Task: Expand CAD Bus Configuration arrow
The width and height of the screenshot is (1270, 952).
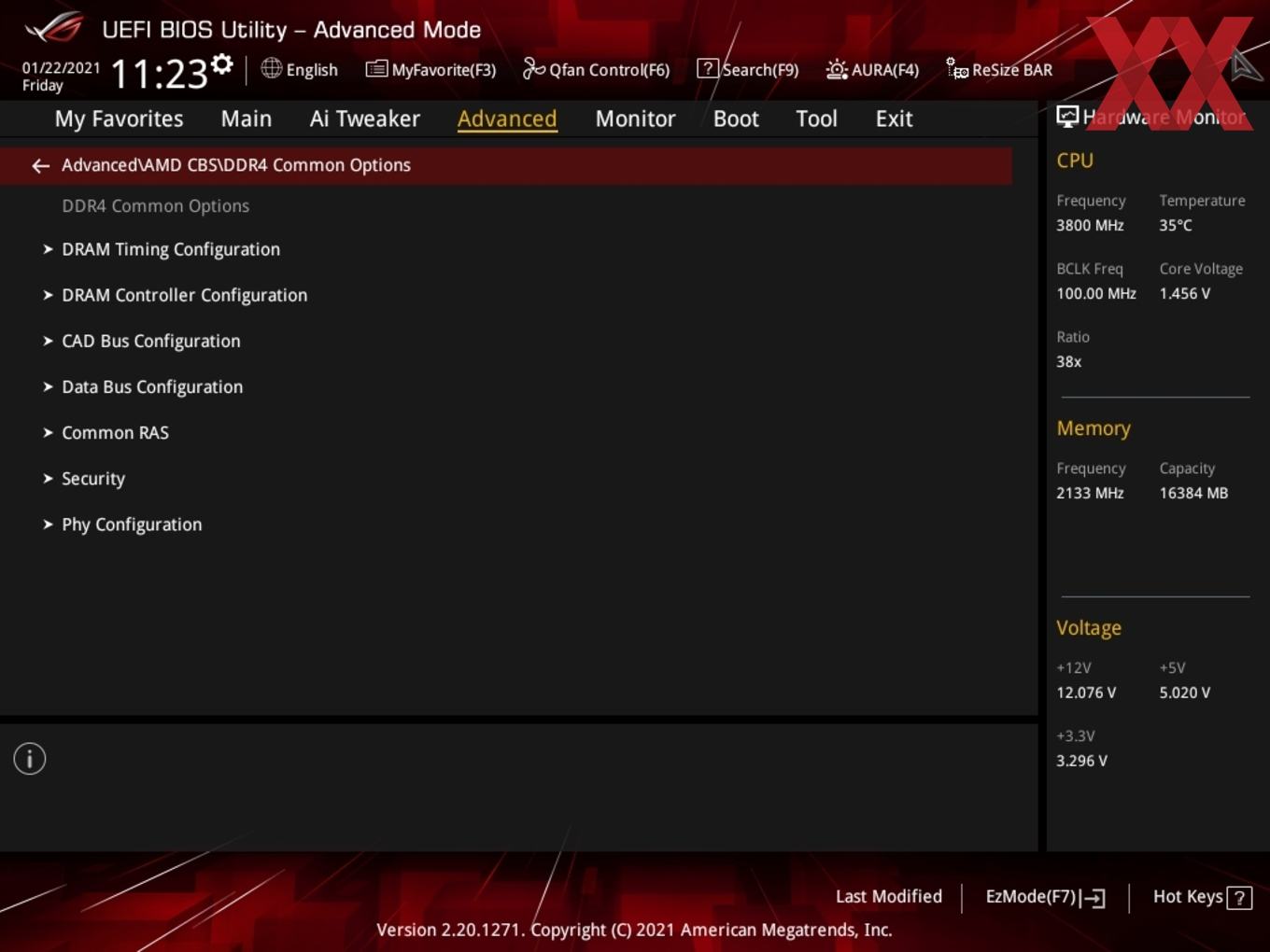Action: pos(48,341)
